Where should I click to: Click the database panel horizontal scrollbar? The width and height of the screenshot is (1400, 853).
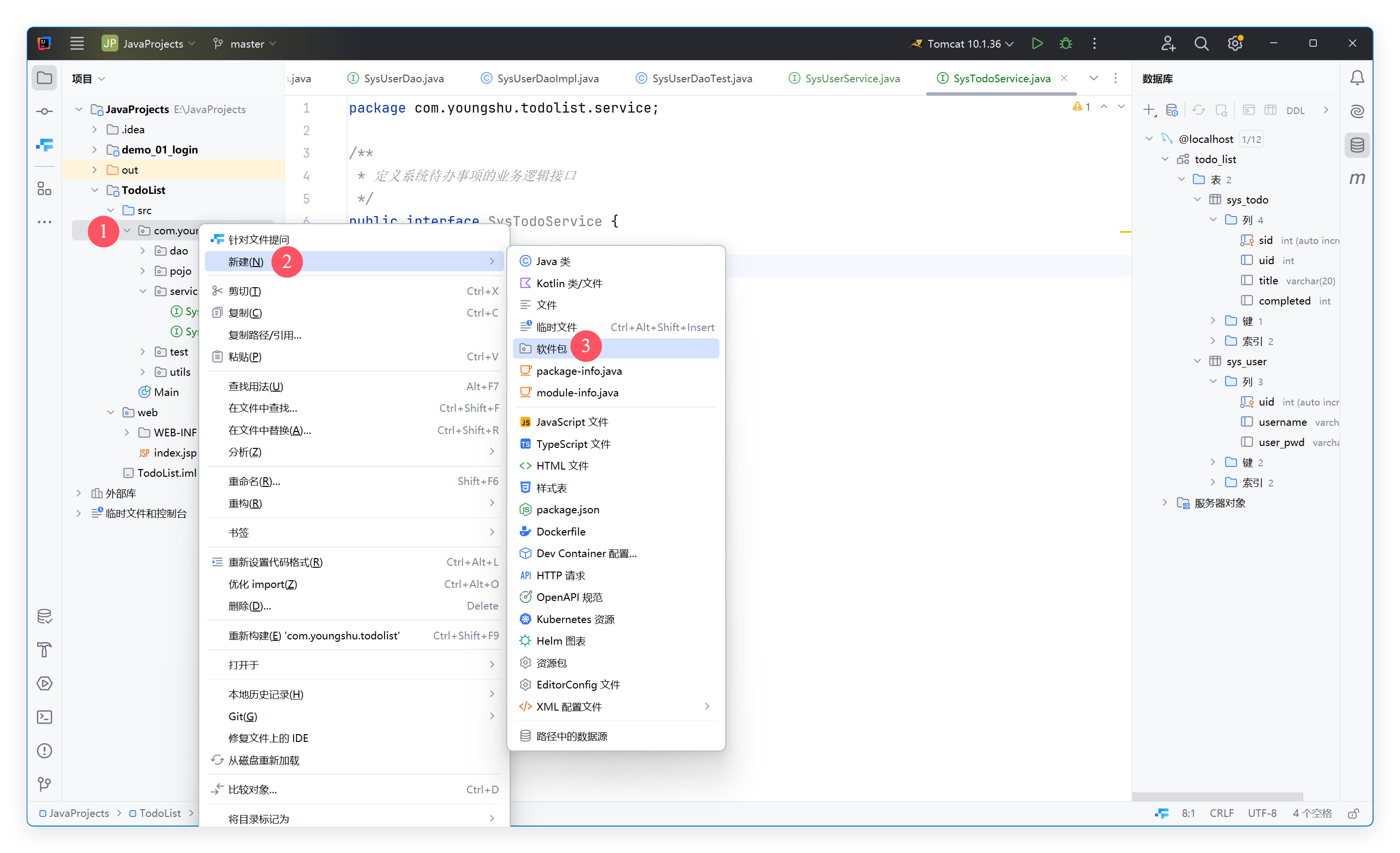1217,796
